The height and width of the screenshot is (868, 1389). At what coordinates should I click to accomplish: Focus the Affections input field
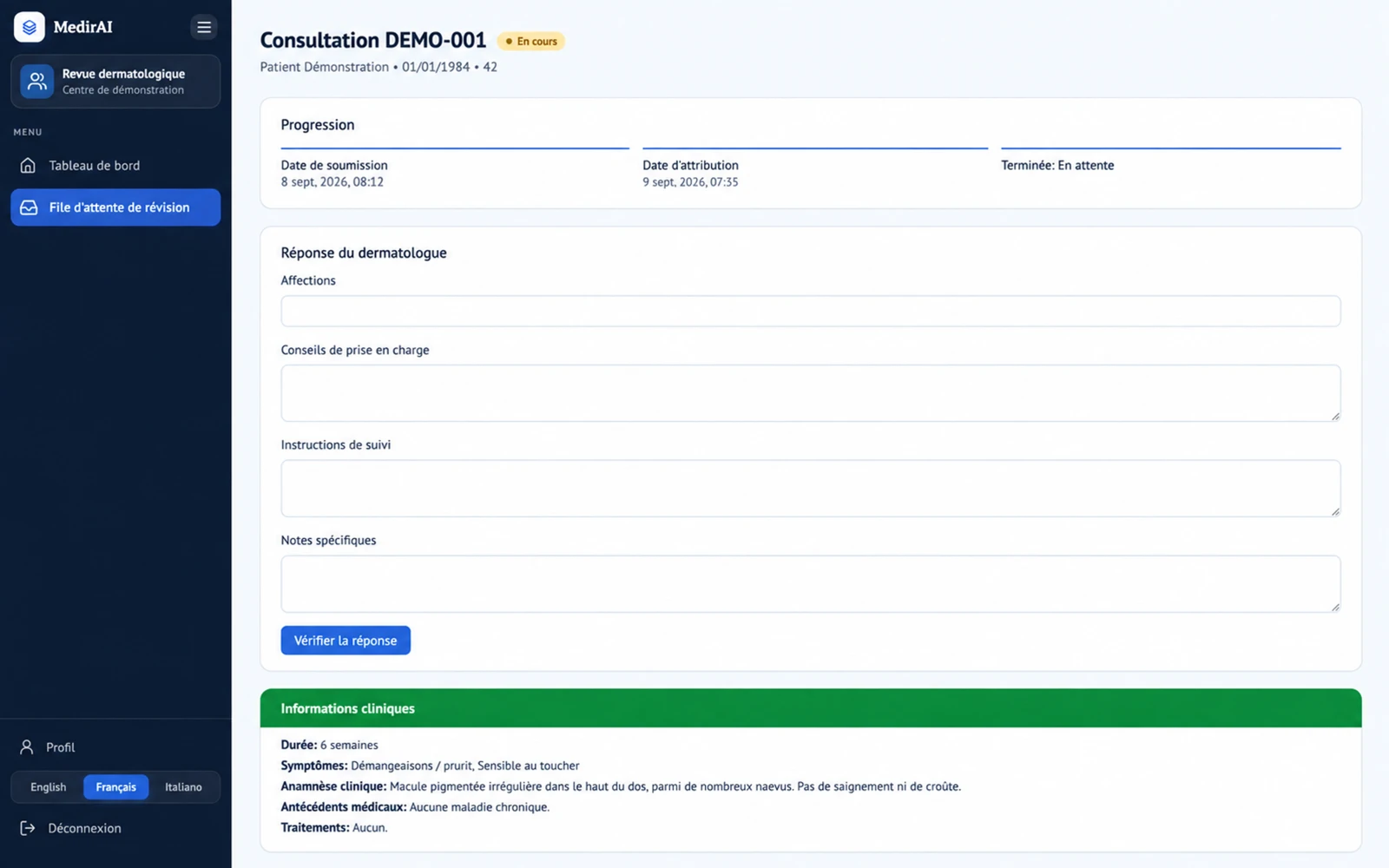tap(811, 312)
